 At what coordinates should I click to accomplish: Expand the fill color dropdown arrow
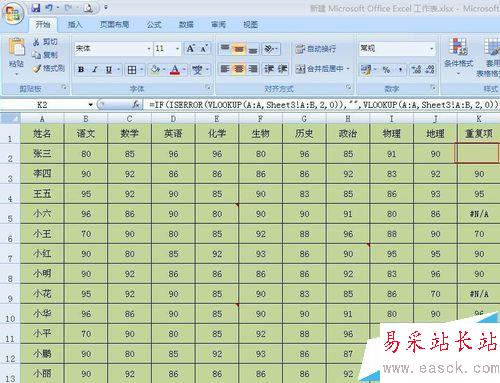[164, 69]
